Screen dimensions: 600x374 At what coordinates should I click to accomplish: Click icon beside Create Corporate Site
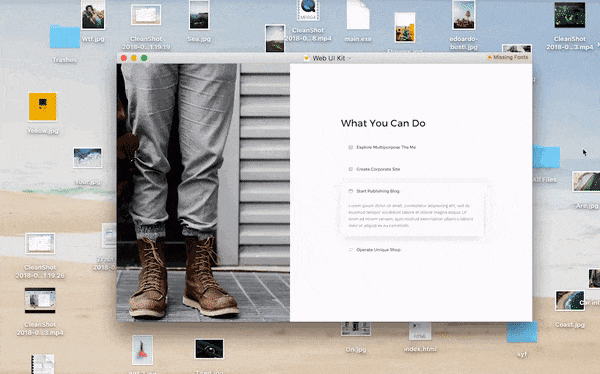[351, 169]
